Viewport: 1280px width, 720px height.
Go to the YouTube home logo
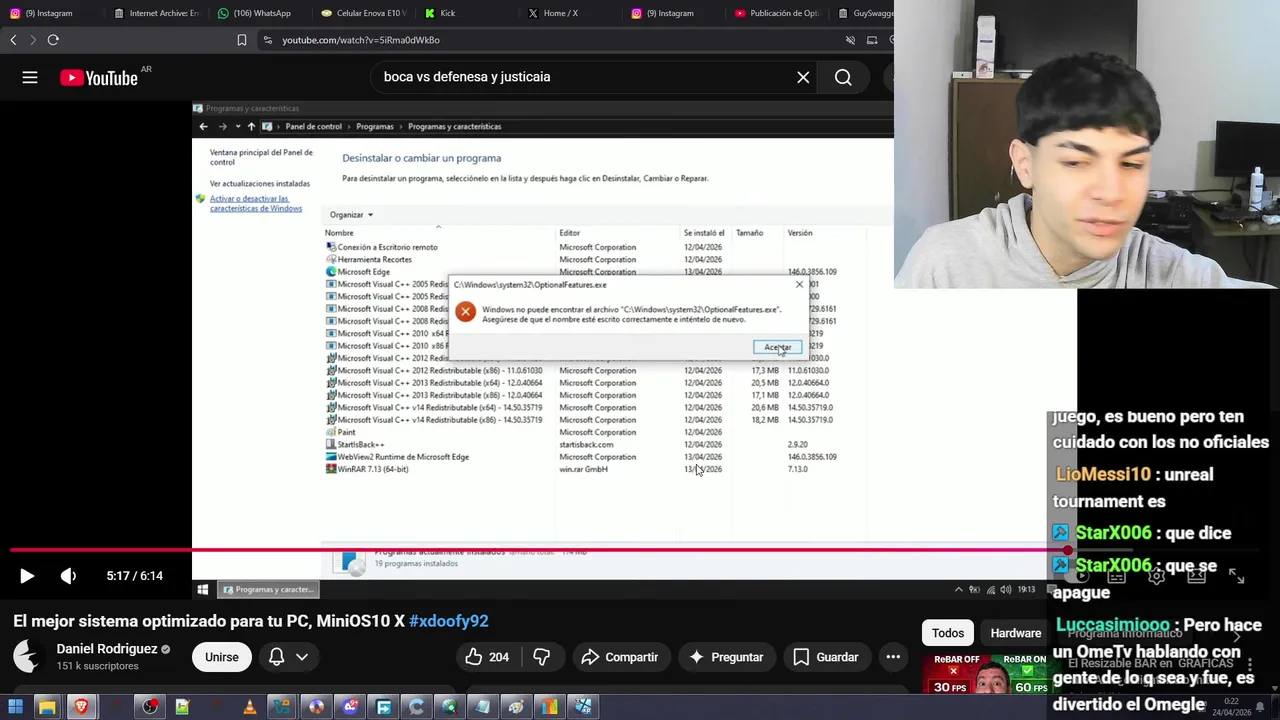coord(98,78)
